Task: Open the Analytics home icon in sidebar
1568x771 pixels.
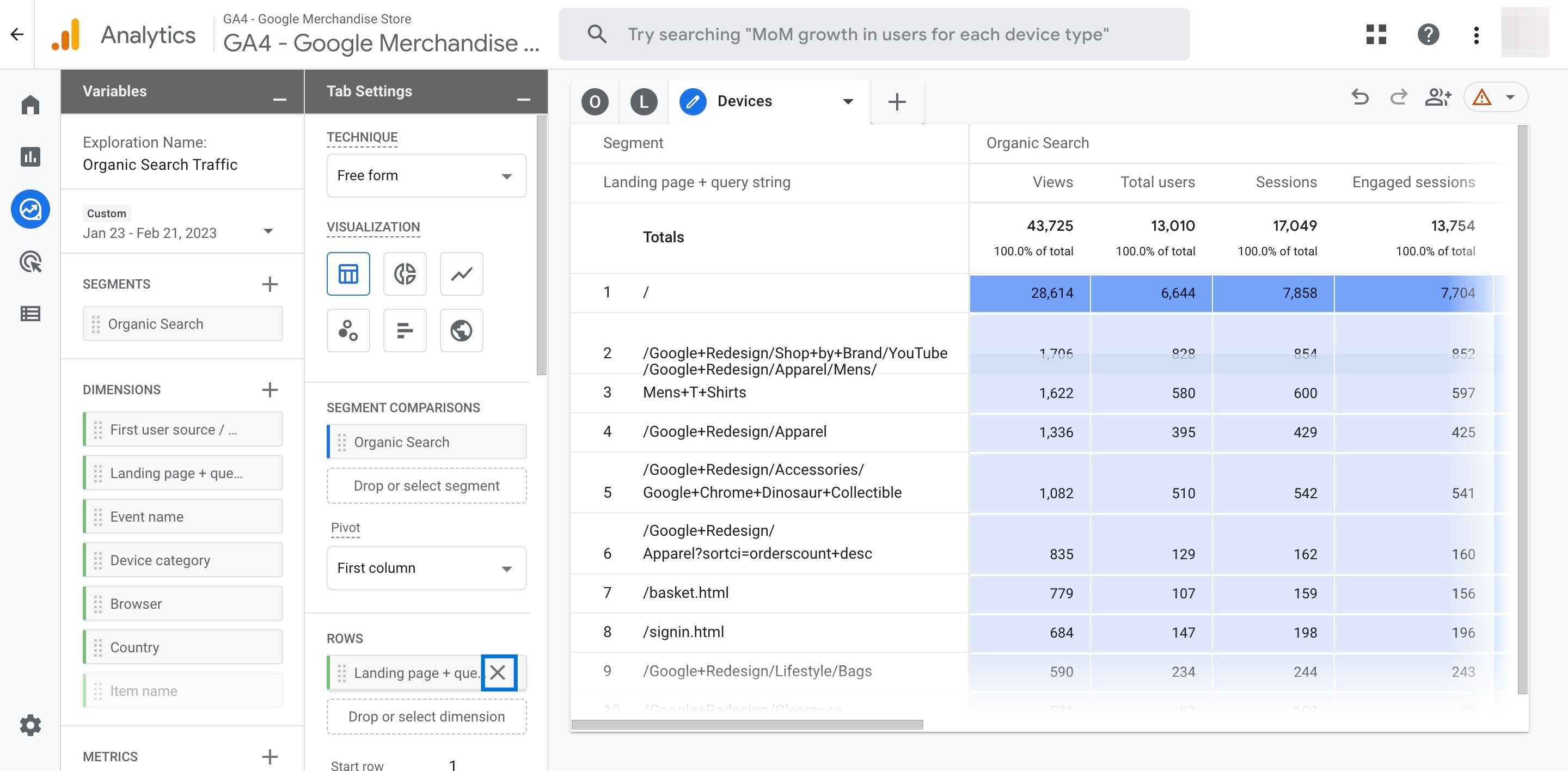Action: click(x=30, y=105)
